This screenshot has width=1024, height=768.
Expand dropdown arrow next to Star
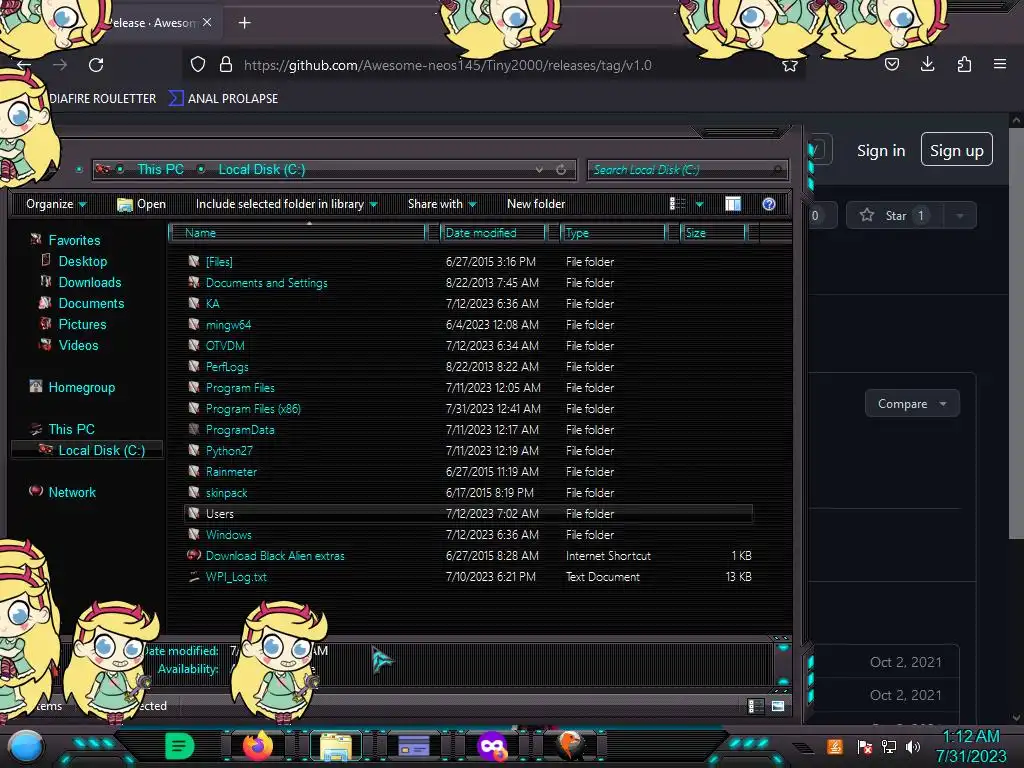pyautogui.click(x=959, y=216)
